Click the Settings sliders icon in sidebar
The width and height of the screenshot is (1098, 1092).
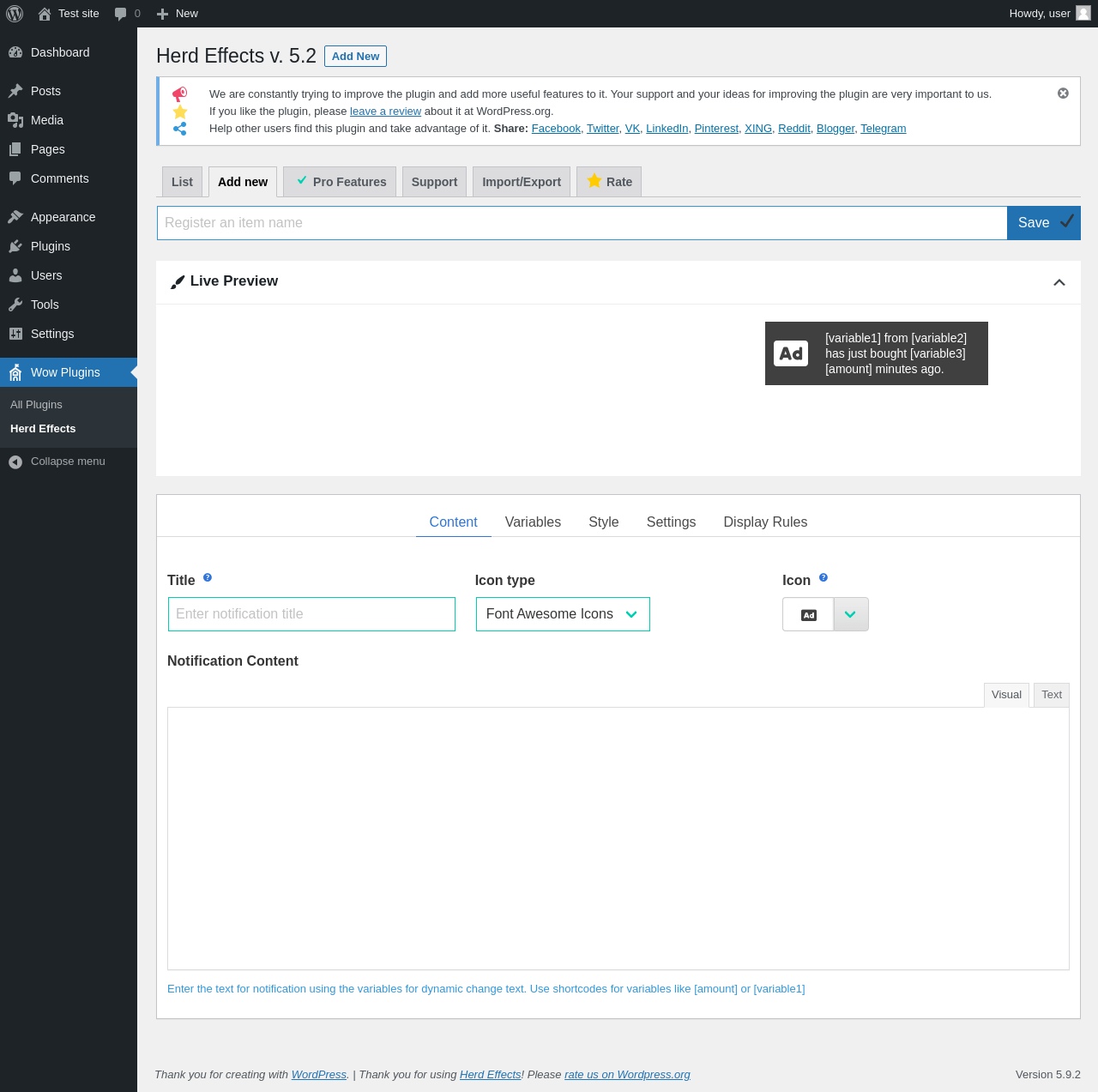[15, 334]
